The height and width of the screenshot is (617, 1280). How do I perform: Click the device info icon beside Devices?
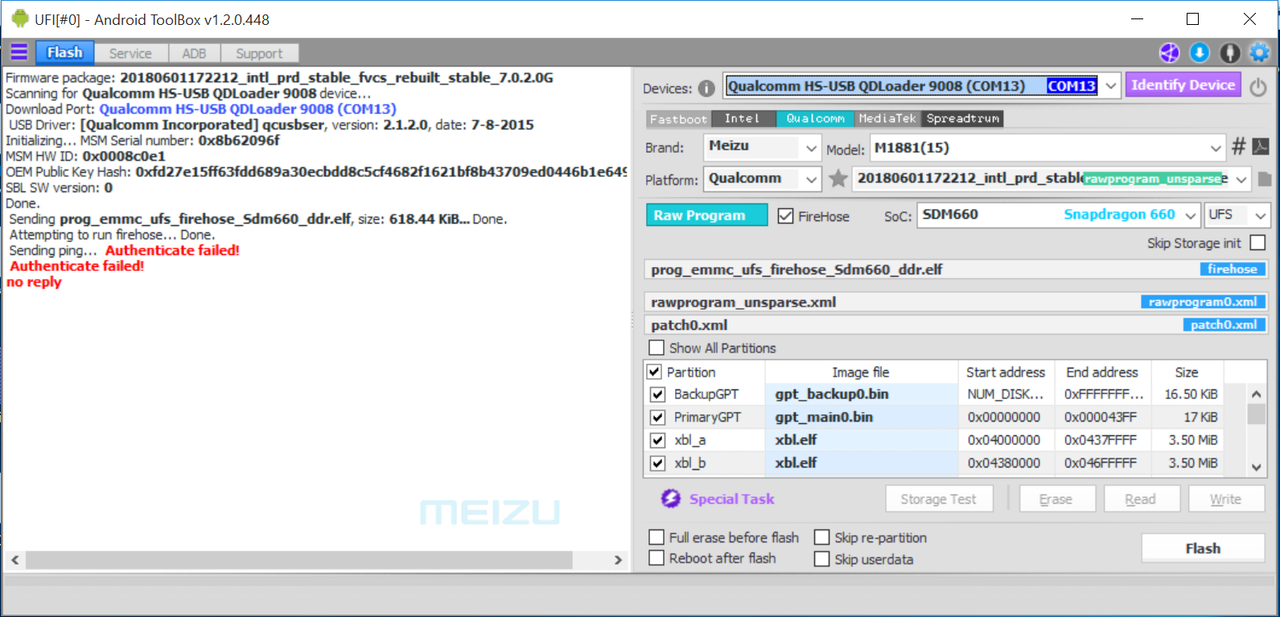[706, 88]
